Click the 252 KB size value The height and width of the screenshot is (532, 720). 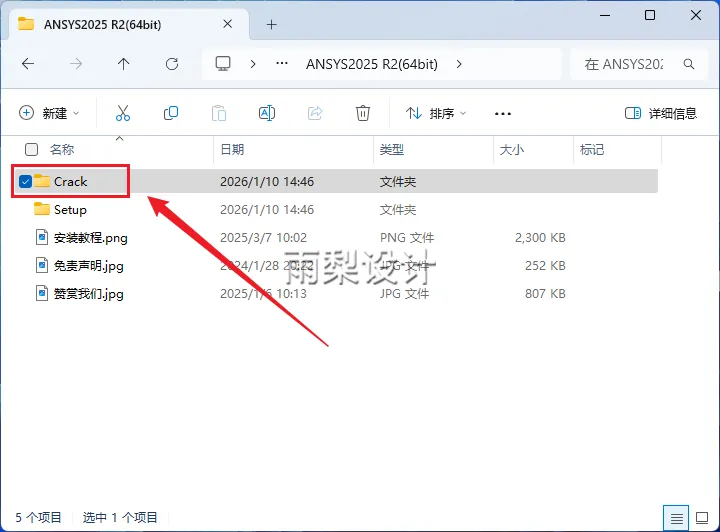tap(545, 266)
